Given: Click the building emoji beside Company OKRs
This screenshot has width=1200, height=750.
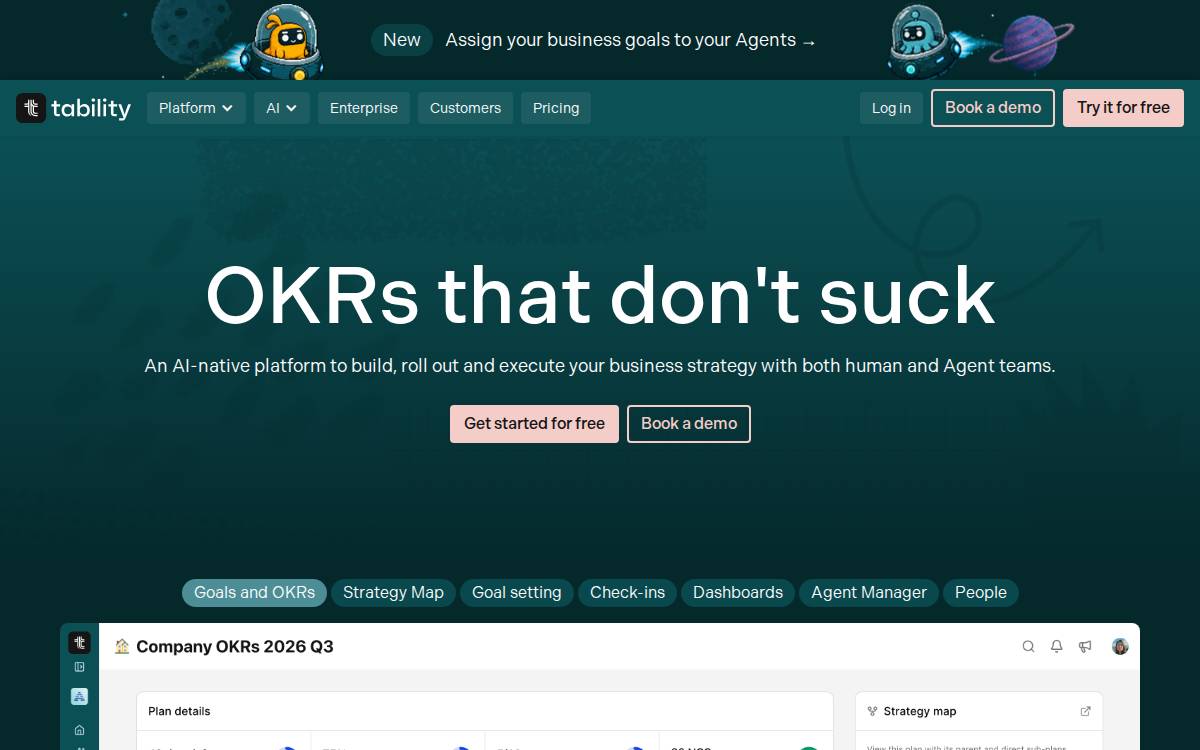Looking at the screenshot, I should (122, 647).
